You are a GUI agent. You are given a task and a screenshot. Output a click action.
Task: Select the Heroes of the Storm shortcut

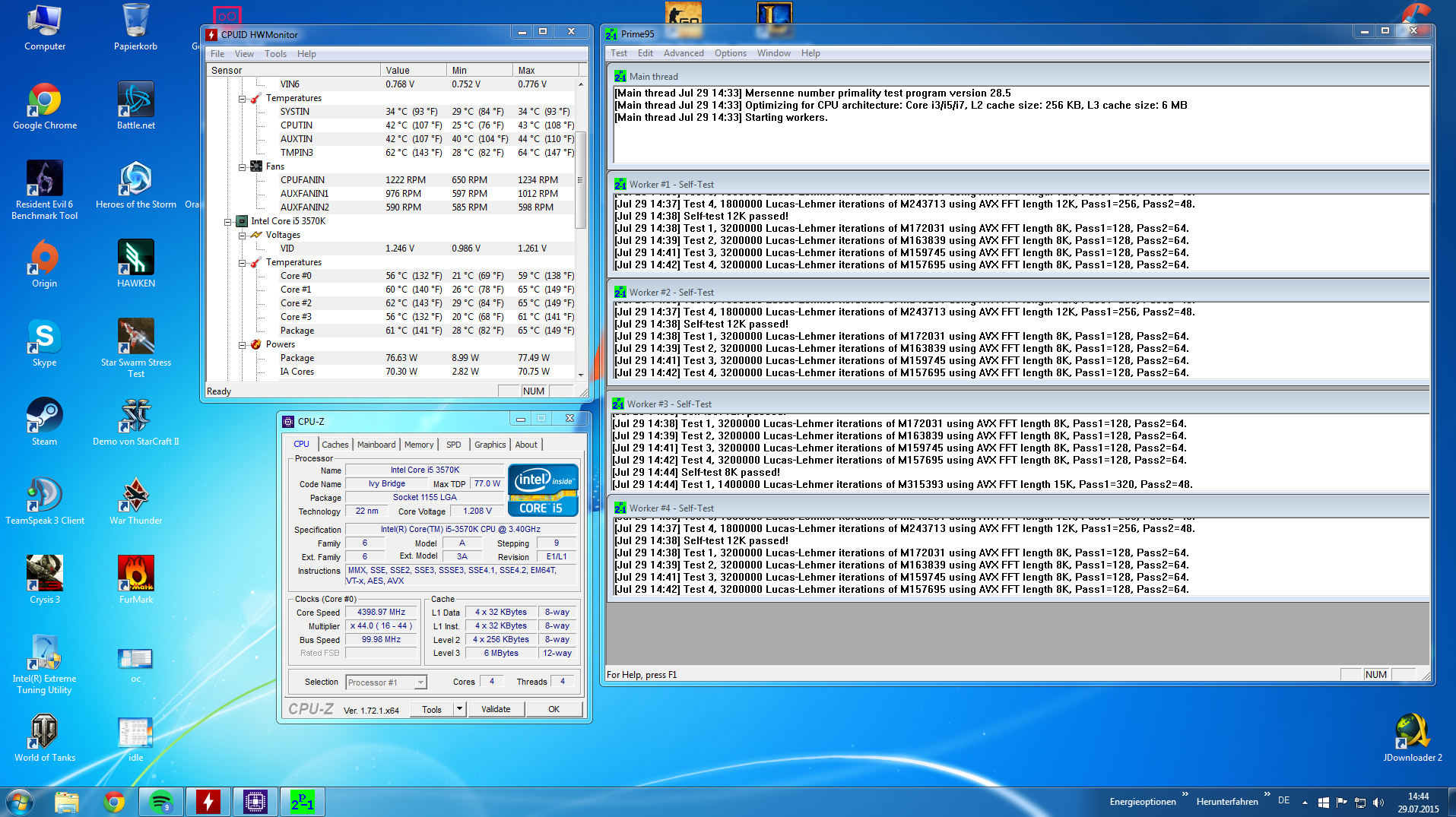tap(135, 185)
